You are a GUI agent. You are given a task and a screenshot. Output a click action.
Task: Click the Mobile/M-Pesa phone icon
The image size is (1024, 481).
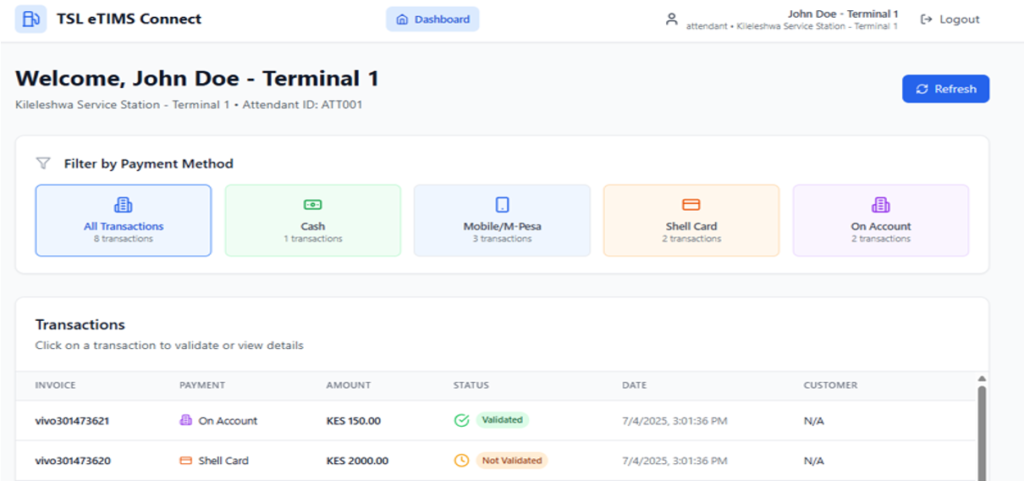click(x=502, y=205)
